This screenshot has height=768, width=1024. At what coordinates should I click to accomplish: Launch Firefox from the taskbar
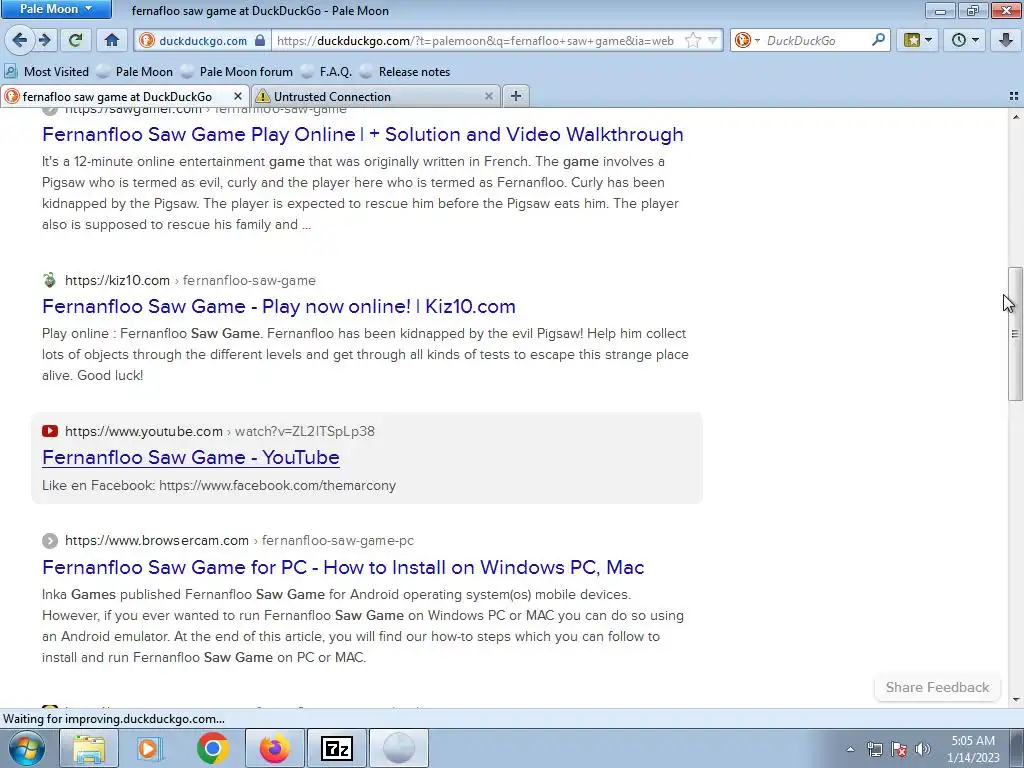pos(274,748)
